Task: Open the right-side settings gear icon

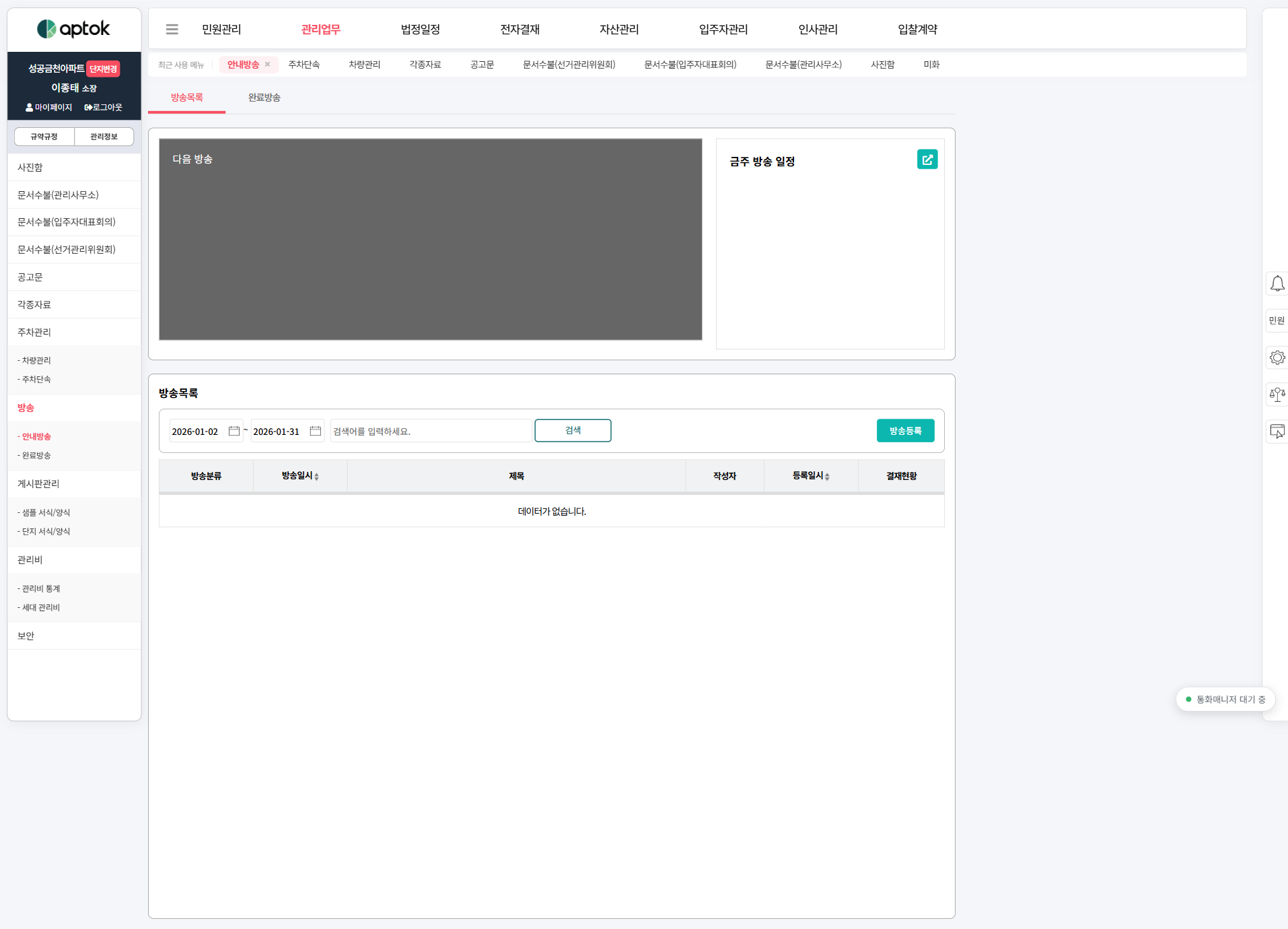Action: tap(1277, 357)
